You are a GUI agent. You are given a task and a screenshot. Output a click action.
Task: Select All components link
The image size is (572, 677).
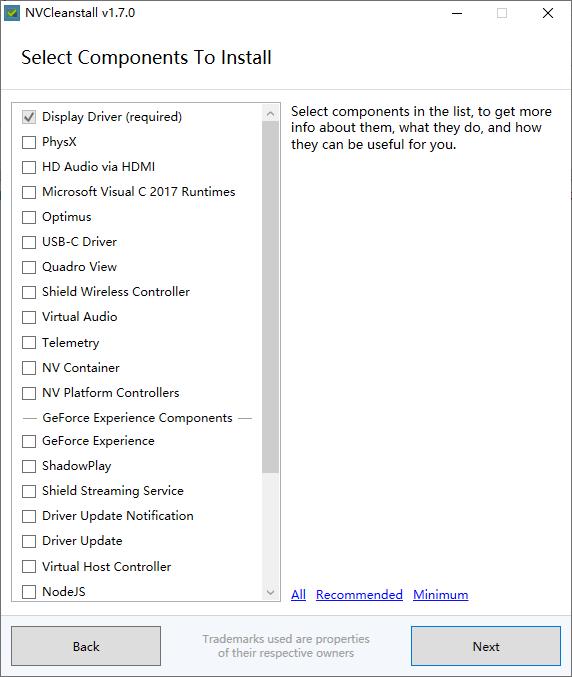click(298, 595)
